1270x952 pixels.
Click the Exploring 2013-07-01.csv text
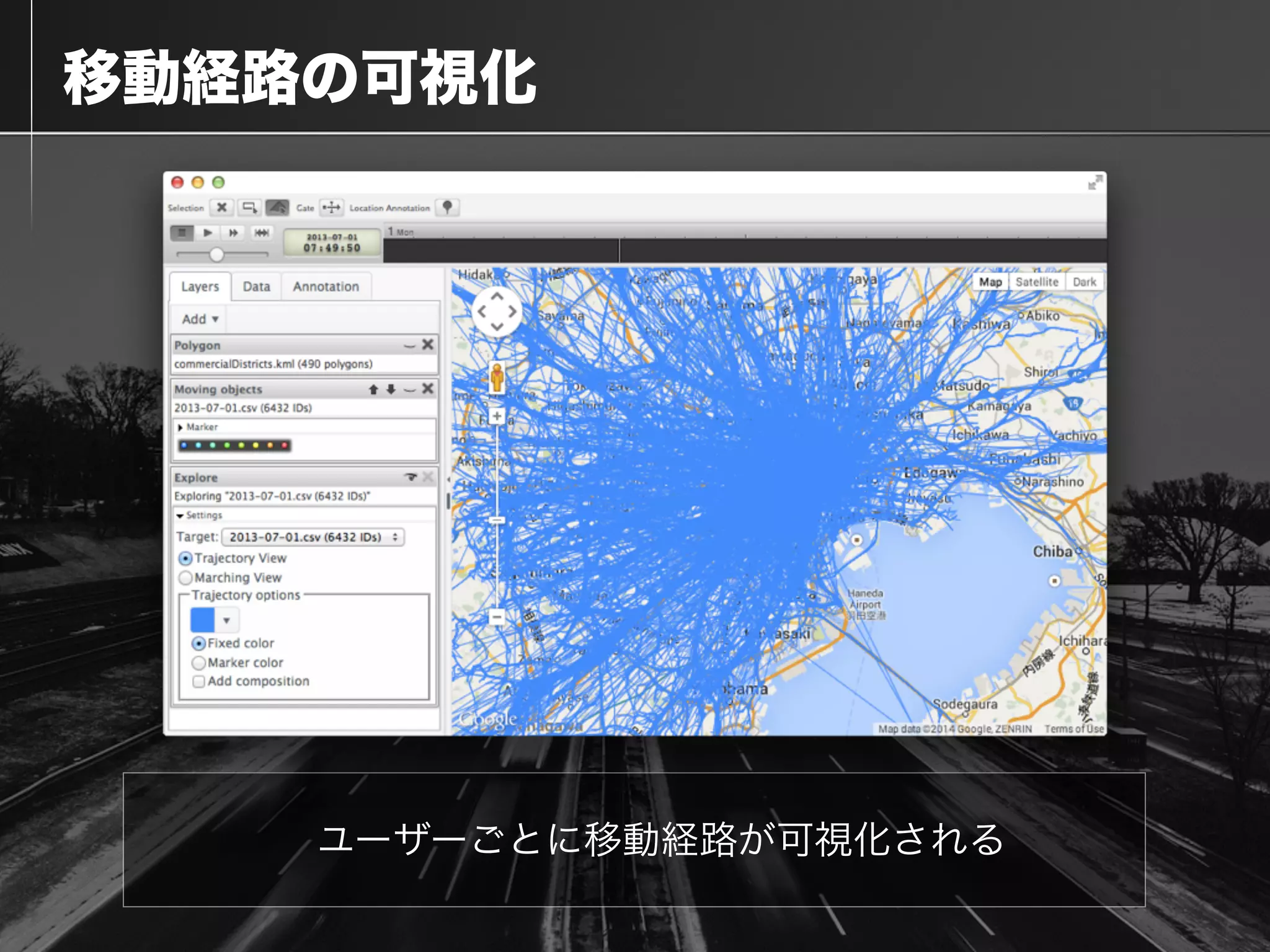click(272, 496)
